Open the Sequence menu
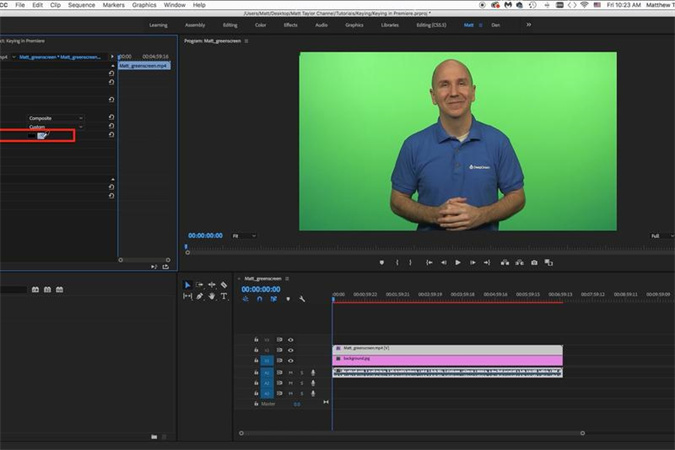675x450 pixels. coord(81,5)
